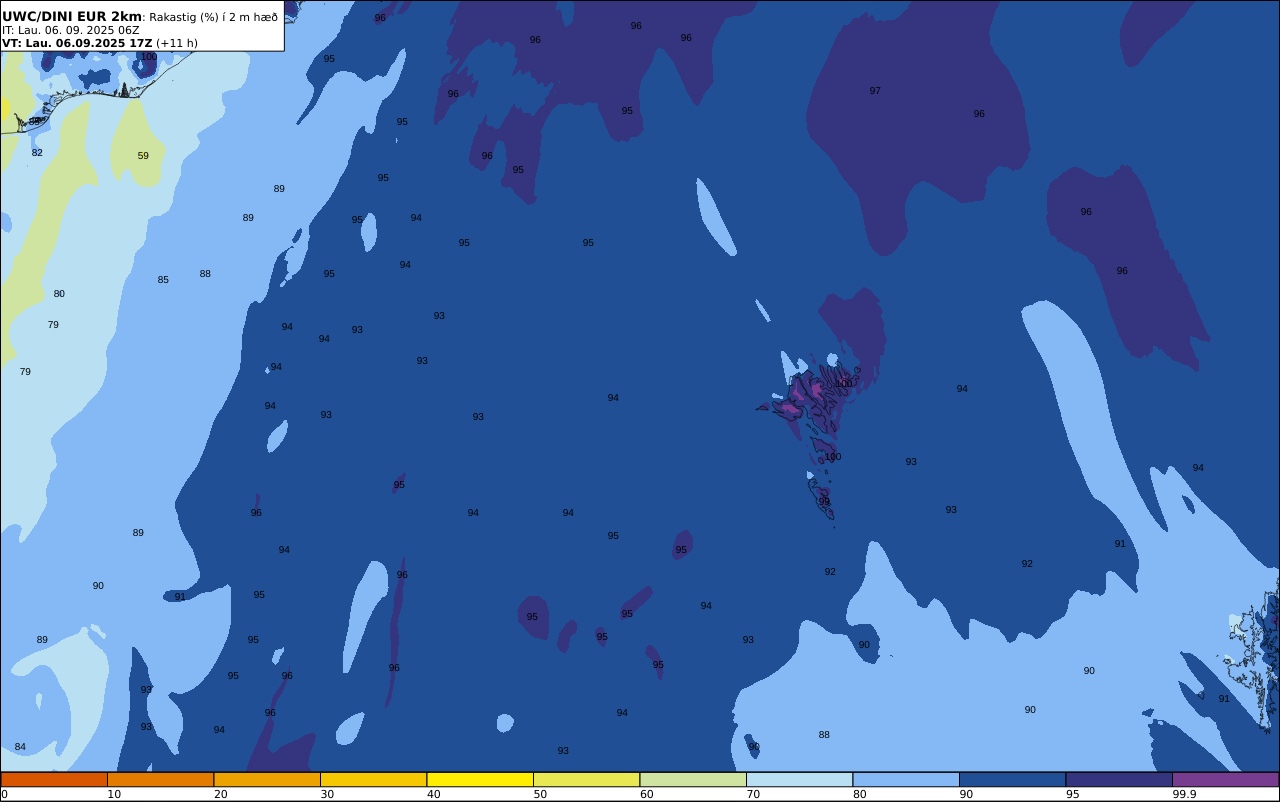Click the legend tick label '0'
This screenshot has width=1280, height=802.
(4, 794)
